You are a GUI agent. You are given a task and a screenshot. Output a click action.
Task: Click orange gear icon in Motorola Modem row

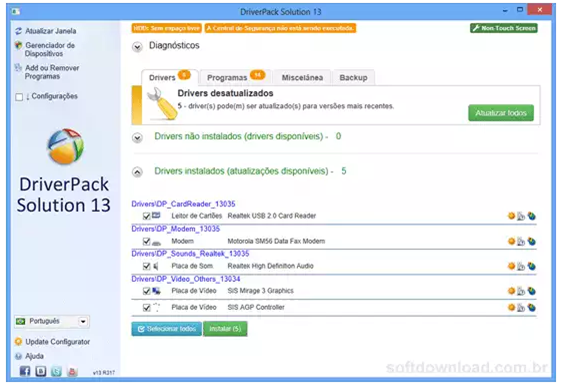point(512,242)
